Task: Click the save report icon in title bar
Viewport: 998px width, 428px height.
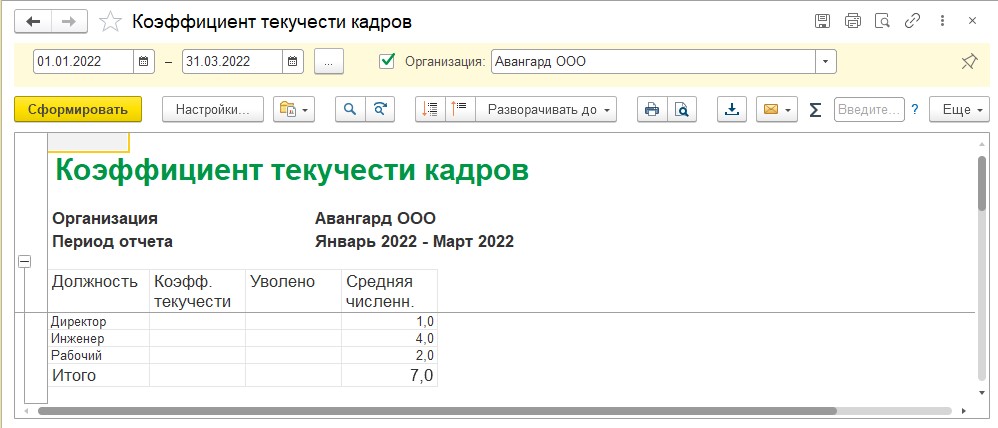Action: click(x=822, y=21)
